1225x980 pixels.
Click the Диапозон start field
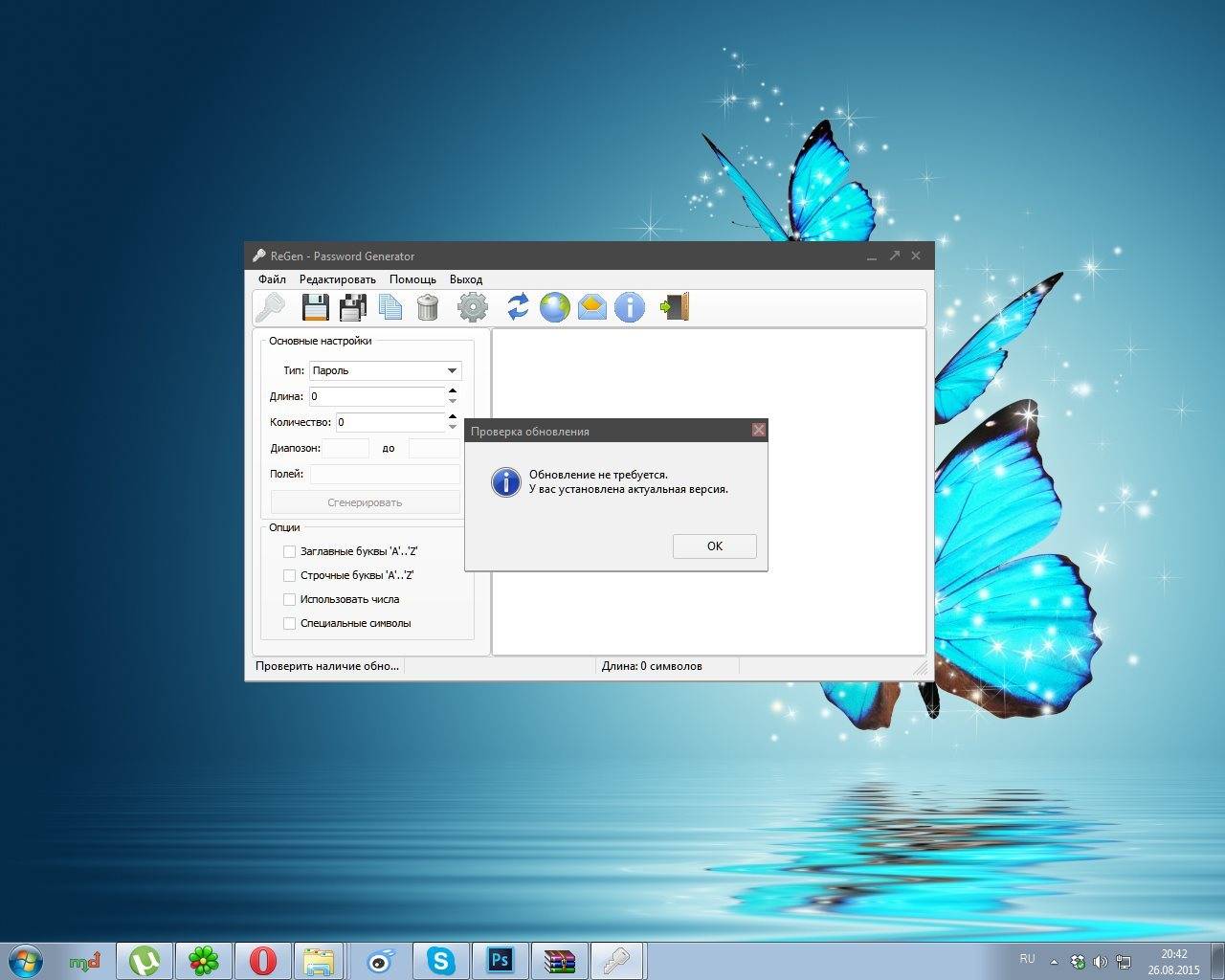tap(345, 448)
